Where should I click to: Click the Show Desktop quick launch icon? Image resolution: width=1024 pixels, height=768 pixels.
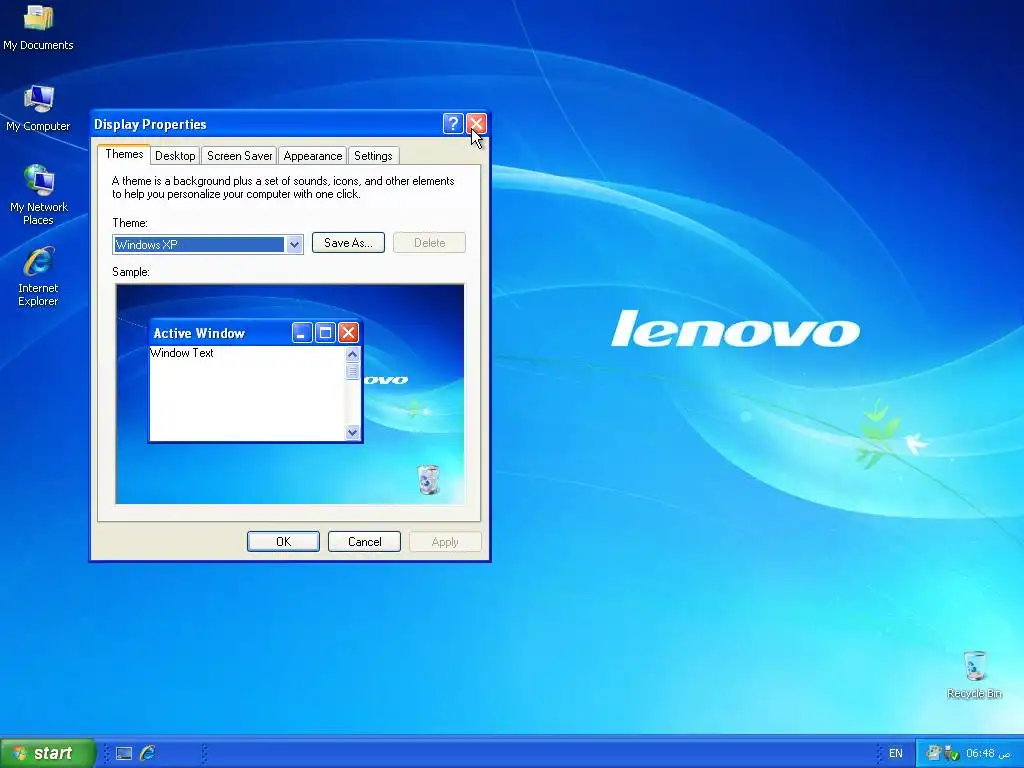point(124,753)
